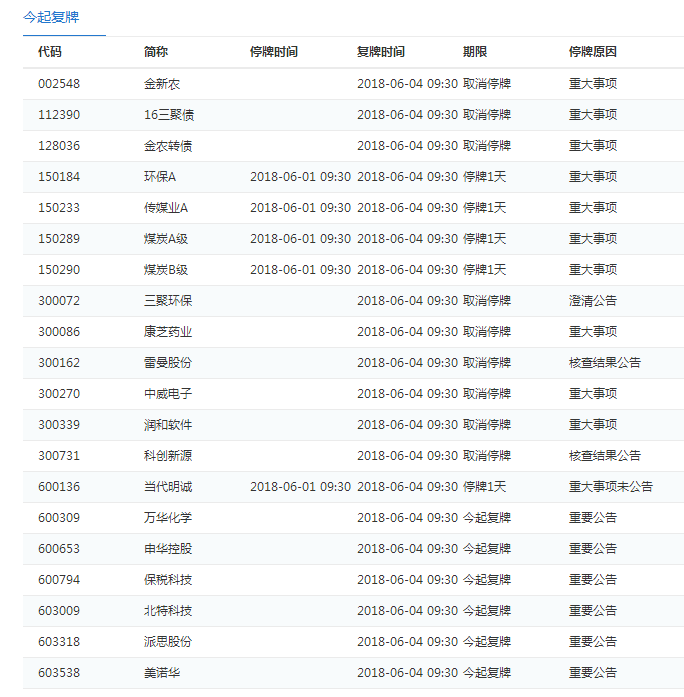The image size is (684, 697).
Task: Click stock name 16三聚债
Action: coord(169,115)
